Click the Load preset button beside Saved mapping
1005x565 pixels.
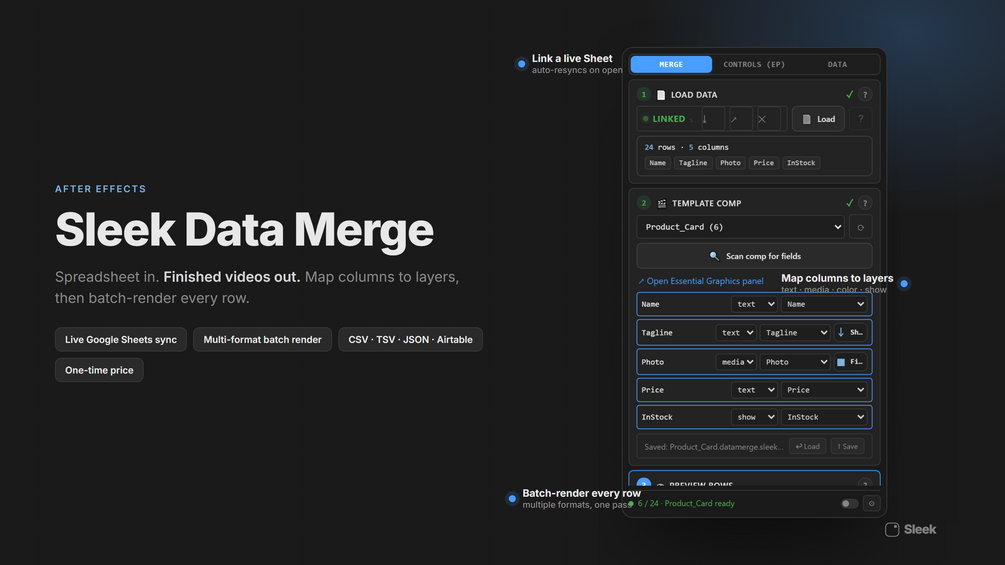(x=808, y=446)
